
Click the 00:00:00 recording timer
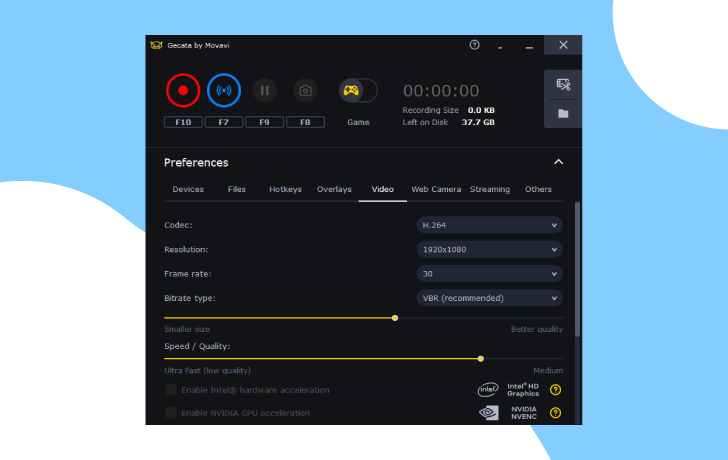(441, 91)
